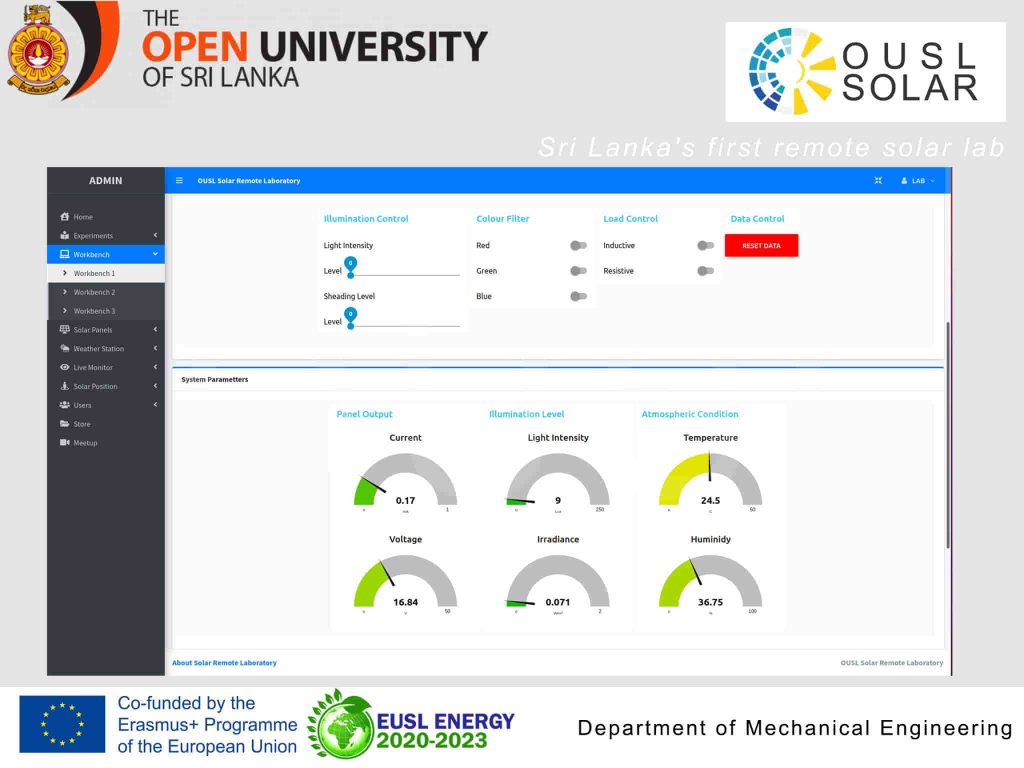The height and width of the screenshot is (768, 1024).
Task: Expand the Weather Station menu chevron
Action: click(x=155, y=349)
